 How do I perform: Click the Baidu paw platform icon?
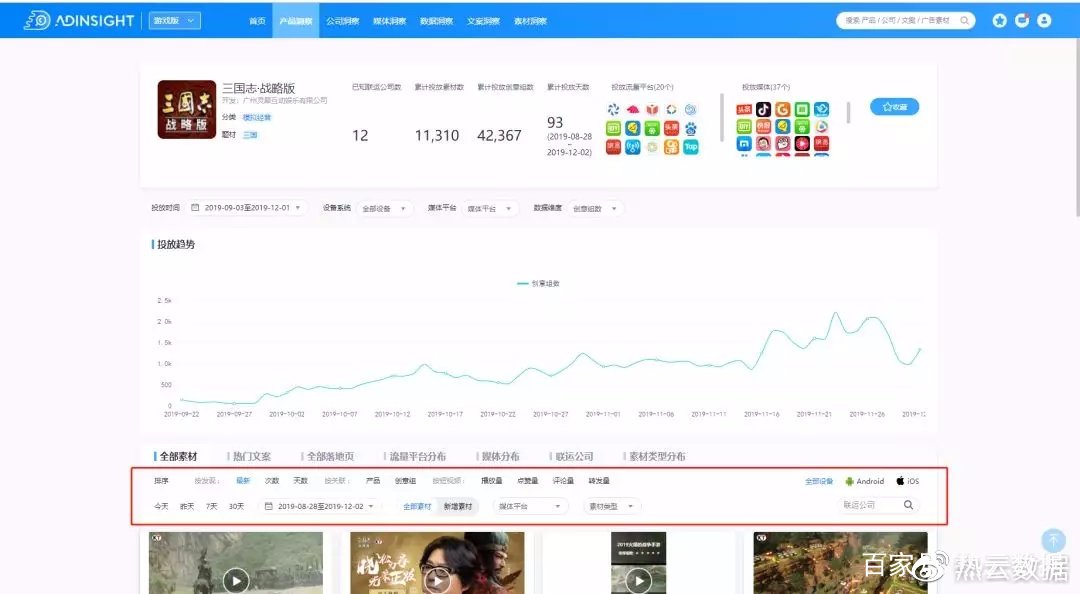[691, 128]
